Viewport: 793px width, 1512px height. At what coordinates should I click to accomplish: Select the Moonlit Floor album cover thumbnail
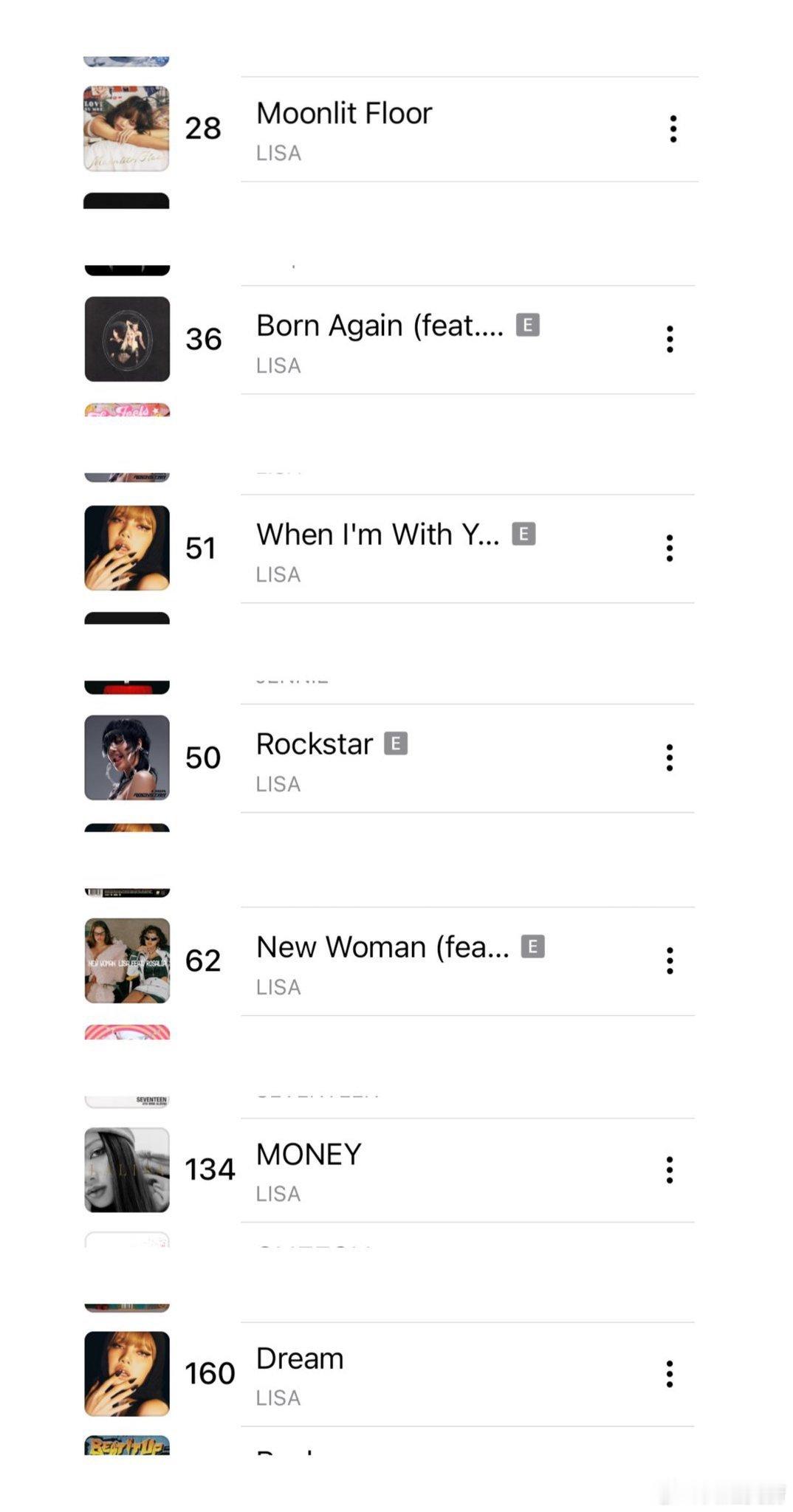coord(126,128)
